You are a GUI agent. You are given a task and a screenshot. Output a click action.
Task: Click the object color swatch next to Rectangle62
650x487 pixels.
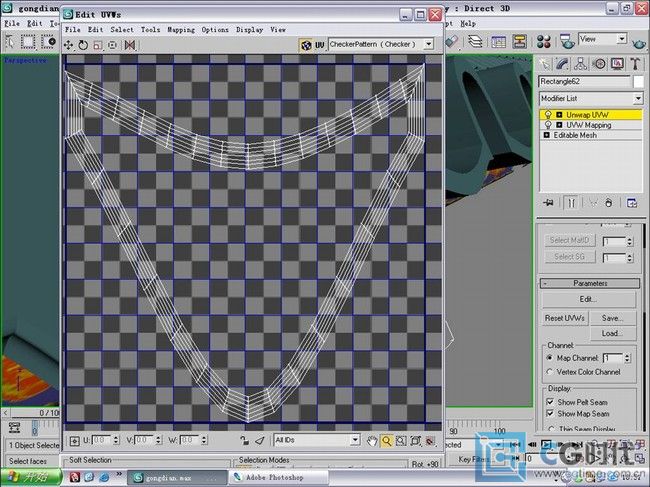point(639,81)
